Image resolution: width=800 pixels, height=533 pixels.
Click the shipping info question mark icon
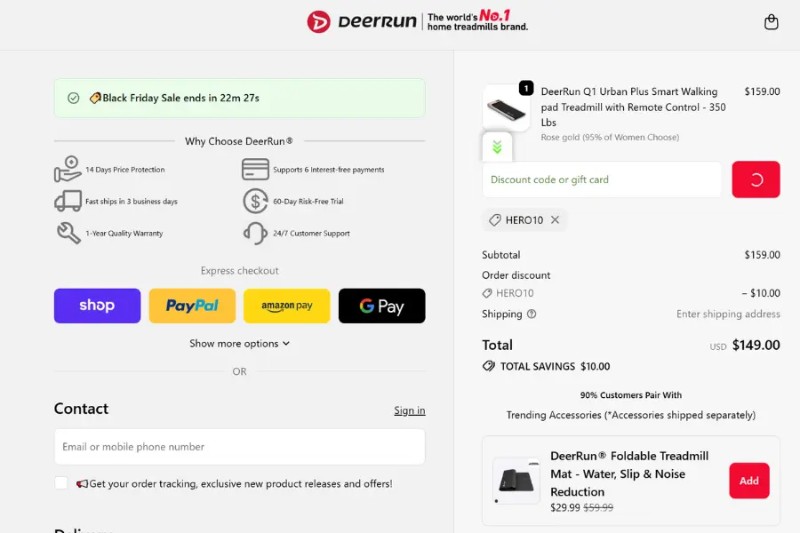[x=532, y=314]
